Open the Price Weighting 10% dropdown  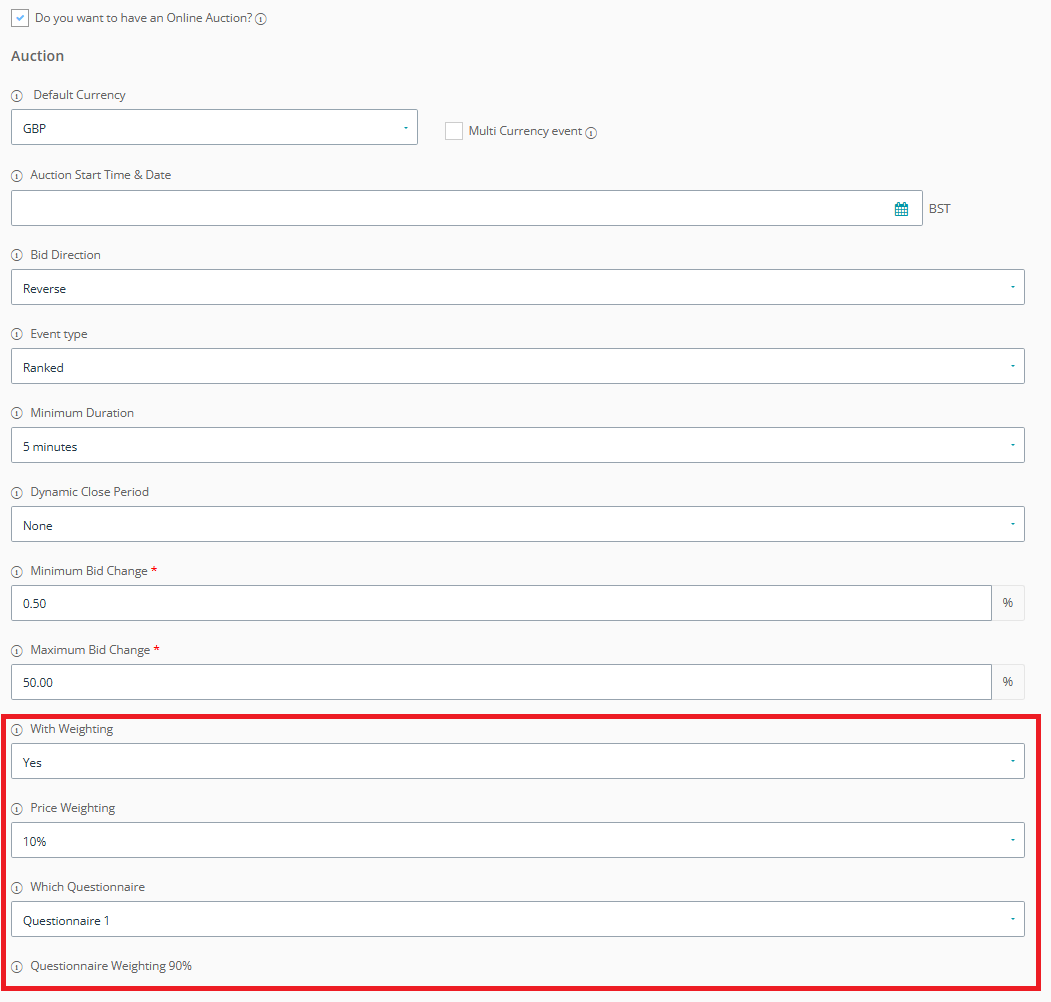click(517, 840)
